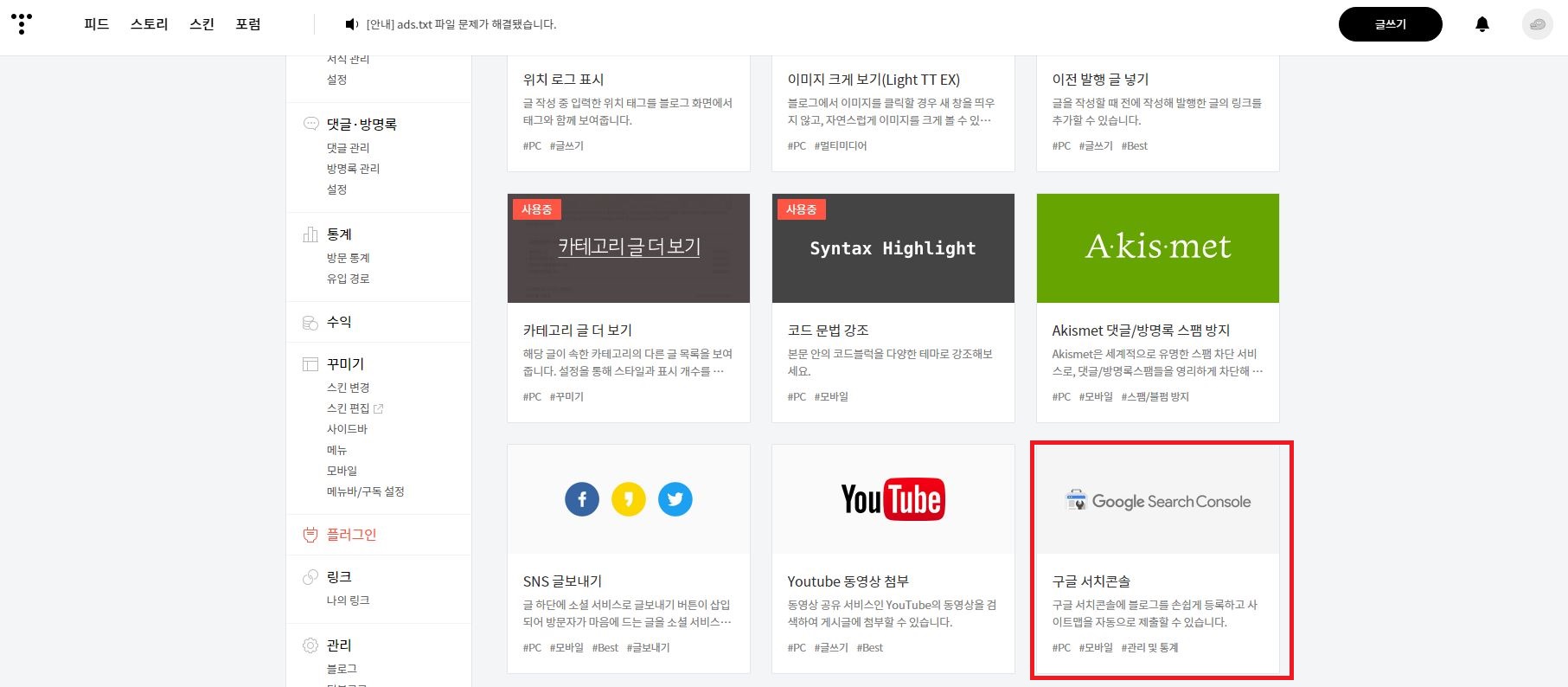The image size is (1568, 687).
Task: Click the Tistory logo icon
Action: point(22,23)
